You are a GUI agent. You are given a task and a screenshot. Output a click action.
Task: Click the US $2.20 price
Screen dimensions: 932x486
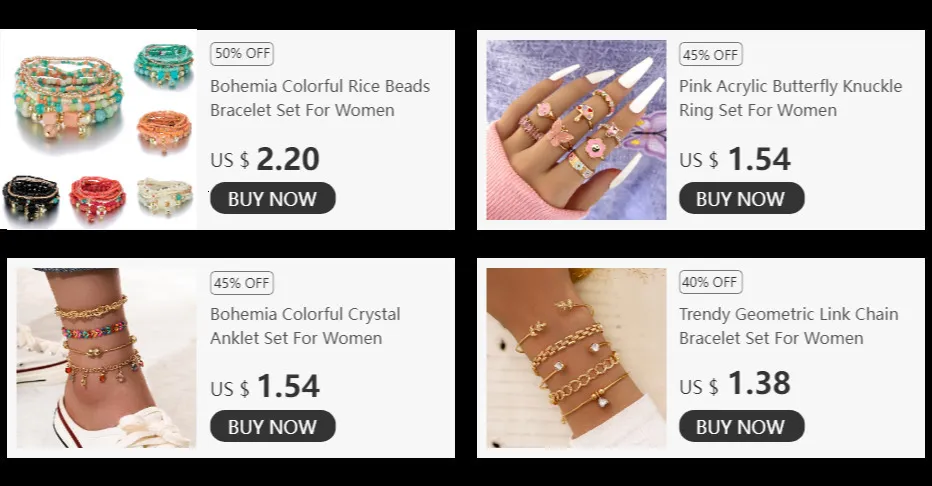click(265, 159)
